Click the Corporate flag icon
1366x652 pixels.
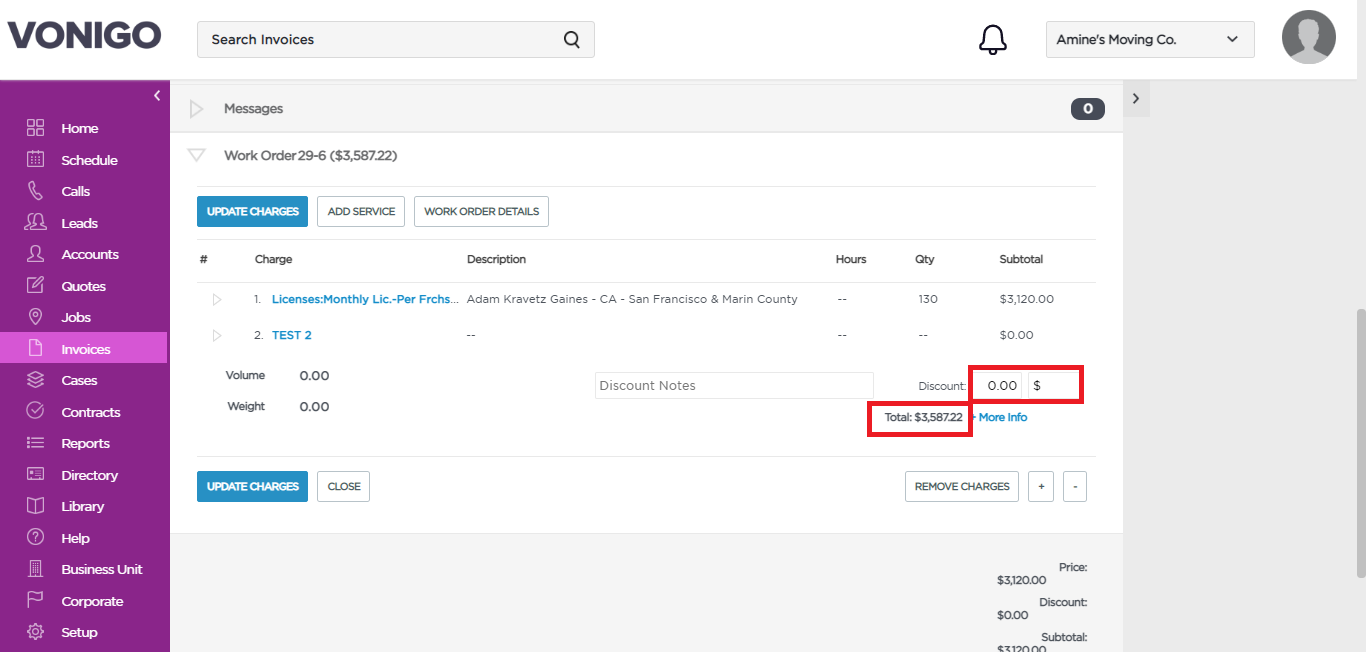tap(36, 600)
